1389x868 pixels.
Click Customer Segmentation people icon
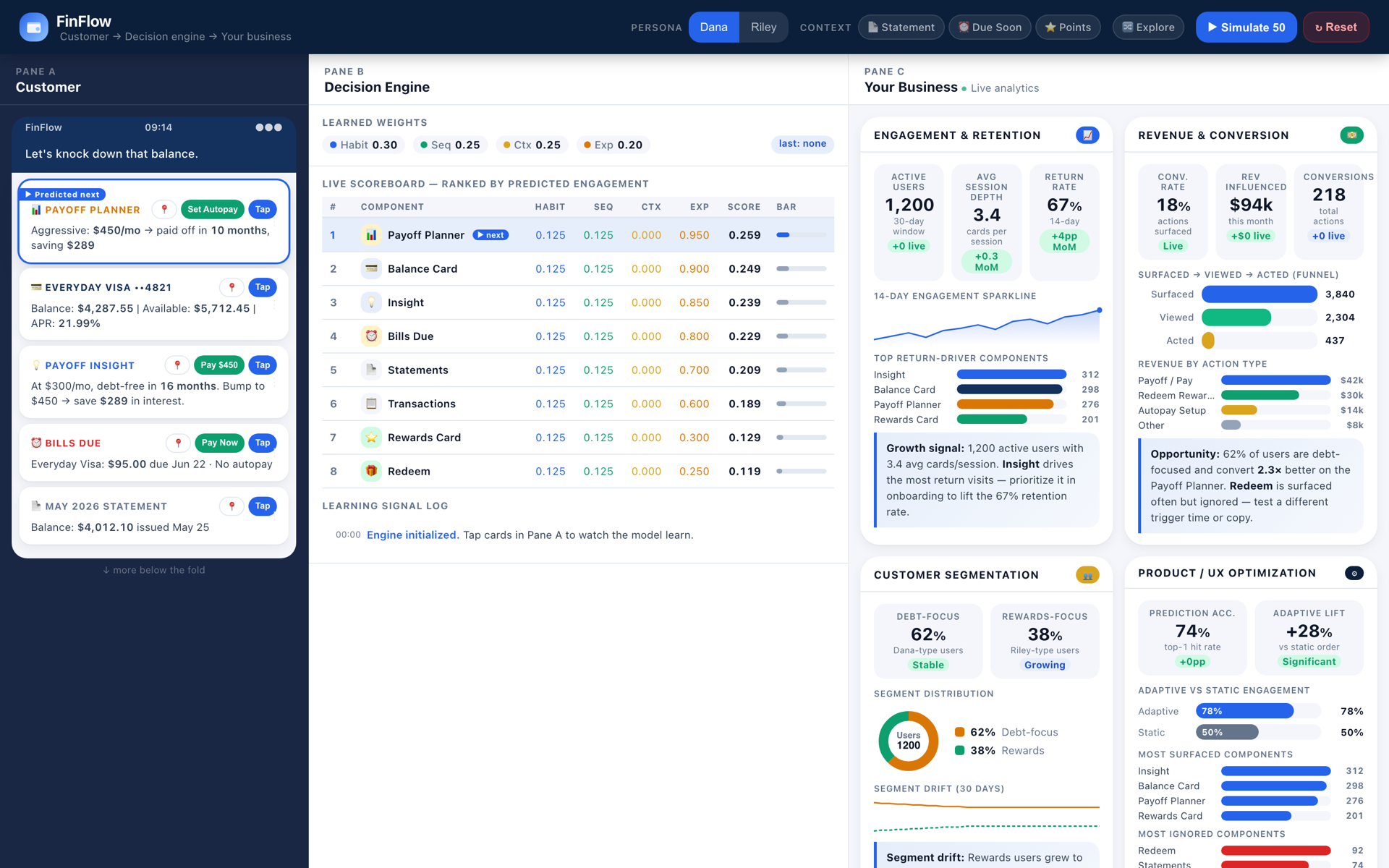(x=1087, y=575)
